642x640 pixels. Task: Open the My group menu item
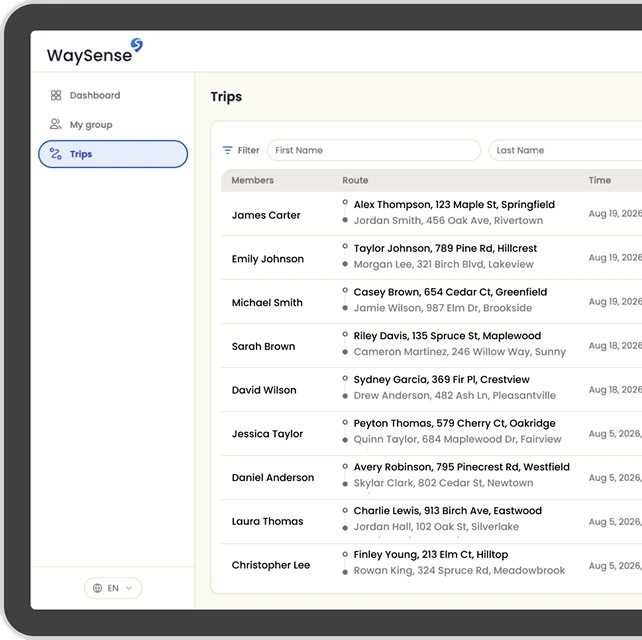(113, 124)
